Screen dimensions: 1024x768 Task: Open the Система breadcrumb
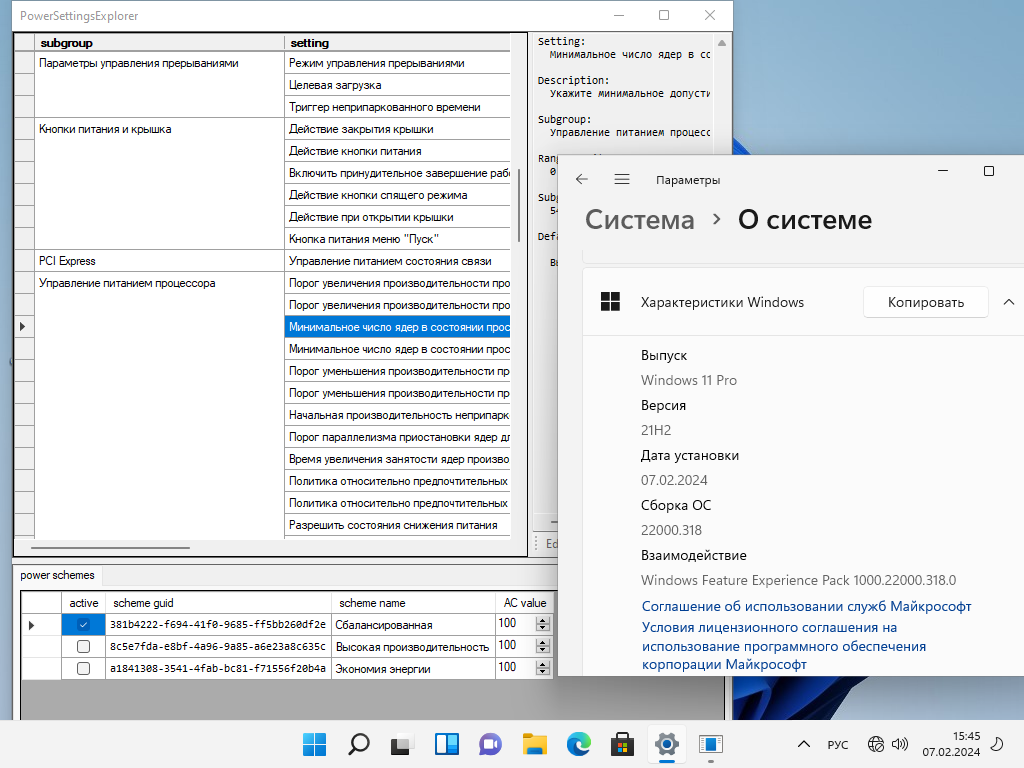pyautogui.click(x=639, y=219)
